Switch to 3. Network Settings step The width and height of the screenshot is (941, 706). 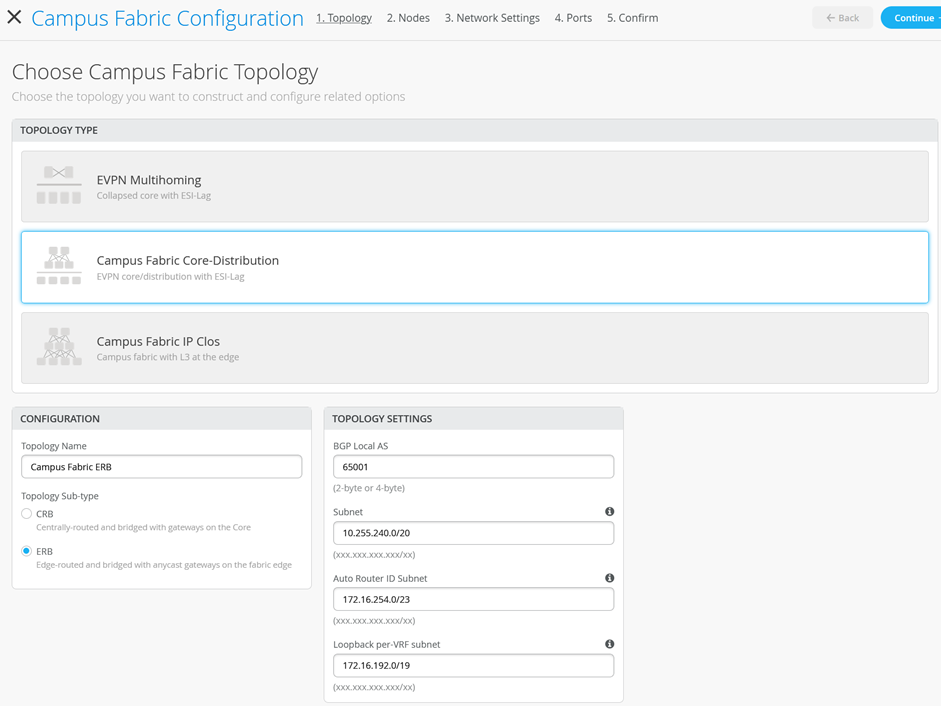[492, 18]
